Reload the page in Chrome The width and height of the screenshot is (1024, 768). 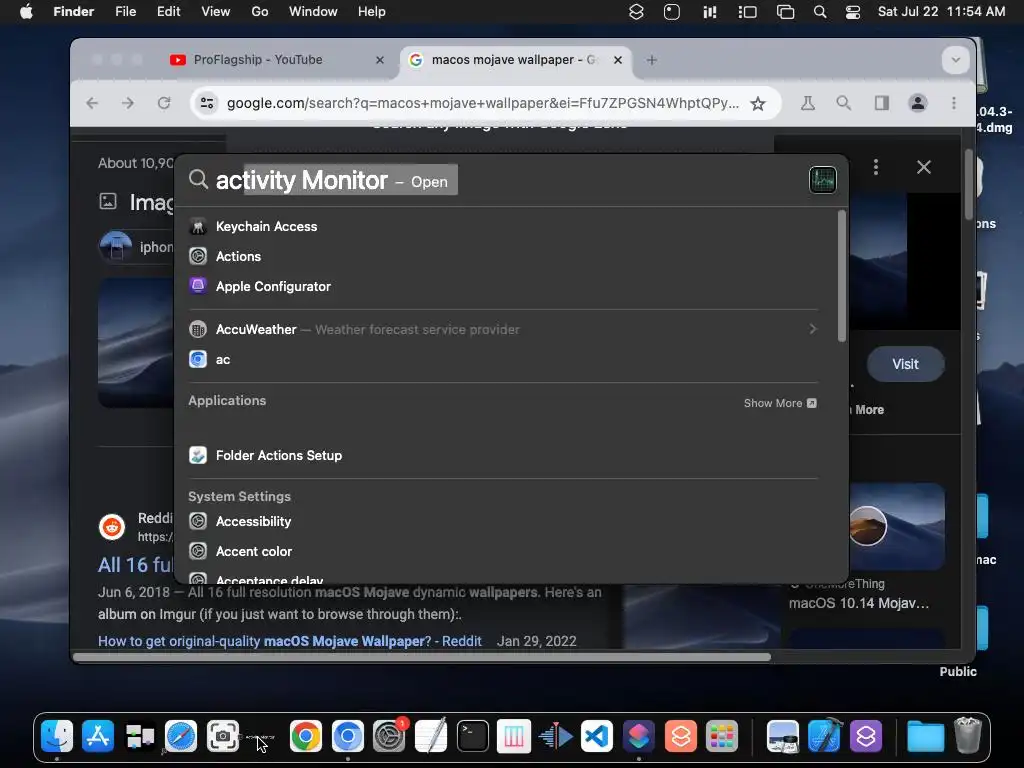pos(164,103)
